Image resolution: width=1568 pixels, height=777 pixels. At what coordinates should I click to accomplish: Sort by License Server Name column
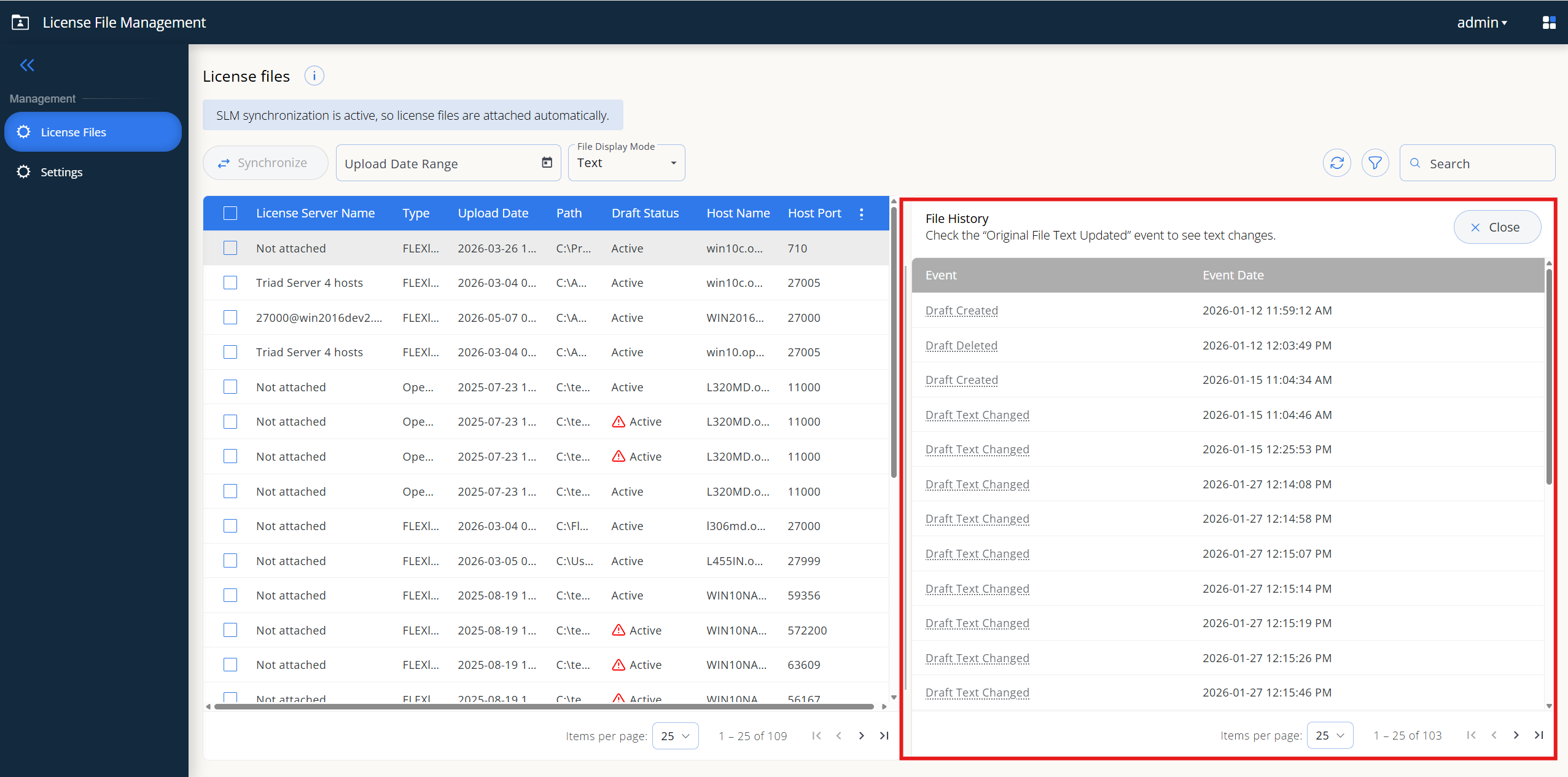(315, 213)
